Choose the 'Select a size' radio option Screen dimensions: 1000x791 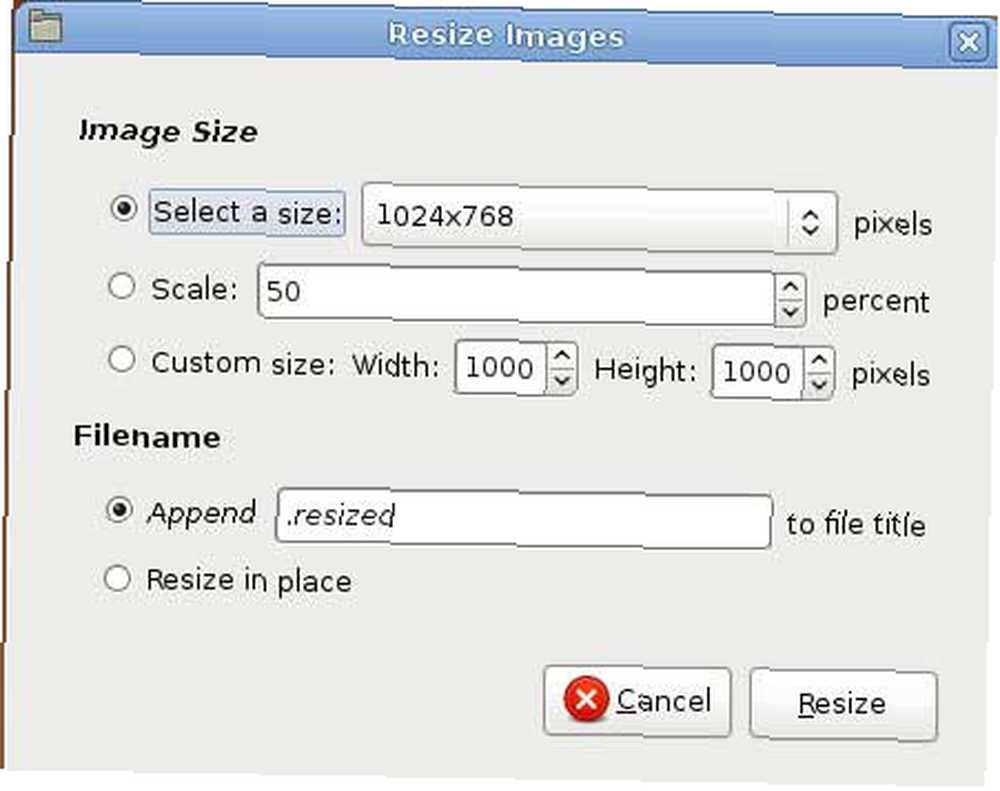pyautogui.click(x=123, y=208)
